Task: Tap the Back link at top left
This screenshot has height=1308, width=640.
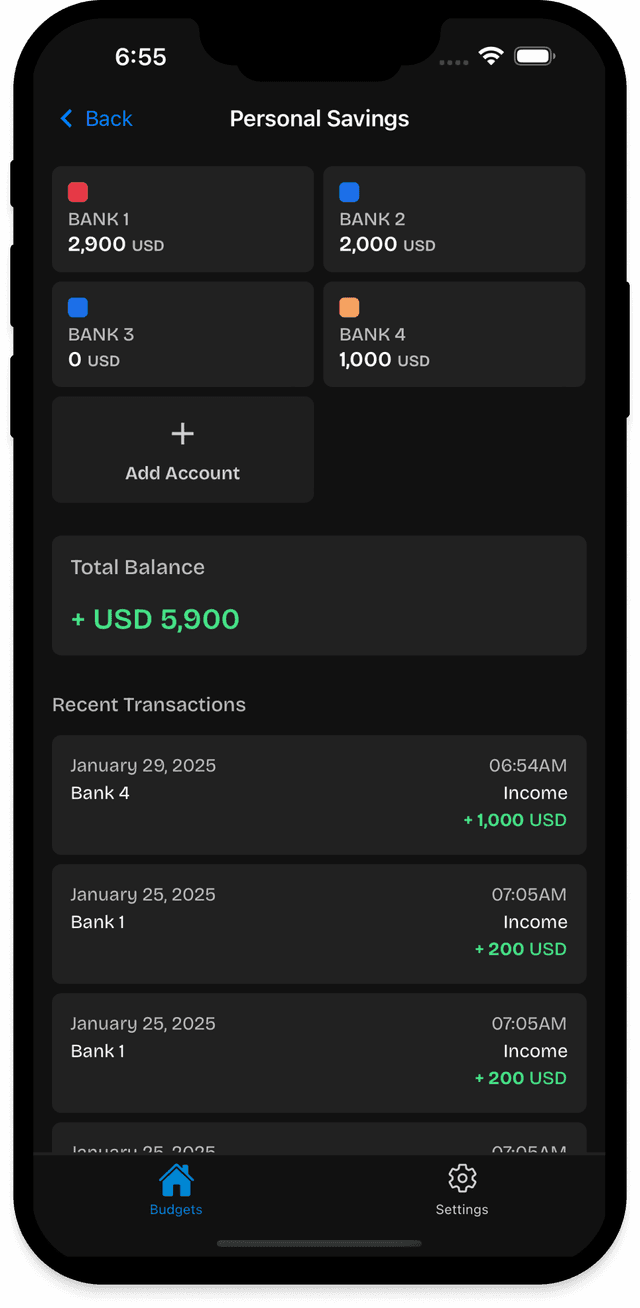Action: click(96, 118)
